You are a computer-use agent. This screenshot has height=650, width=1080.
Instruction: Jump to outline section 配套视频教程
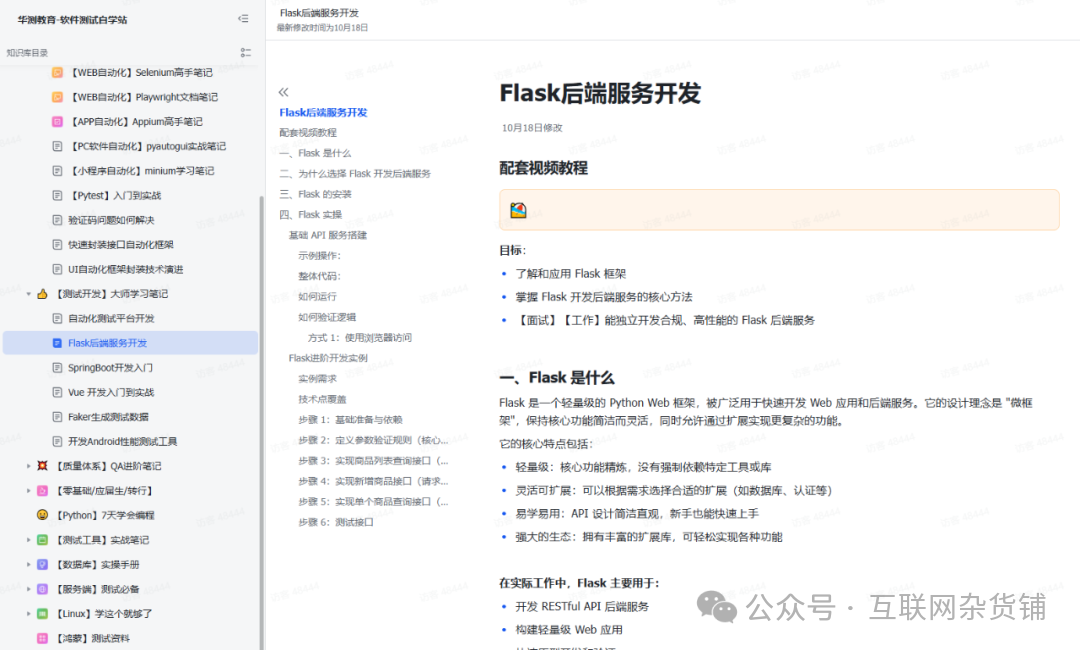pos(308,132)
